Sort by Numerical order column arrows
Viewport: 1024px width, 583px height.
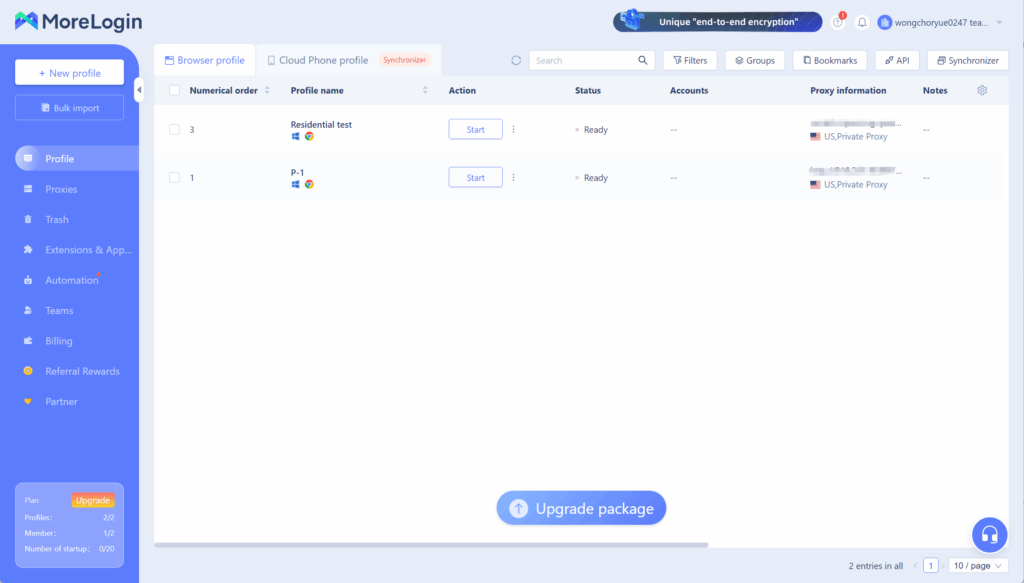tap(267, 90)
